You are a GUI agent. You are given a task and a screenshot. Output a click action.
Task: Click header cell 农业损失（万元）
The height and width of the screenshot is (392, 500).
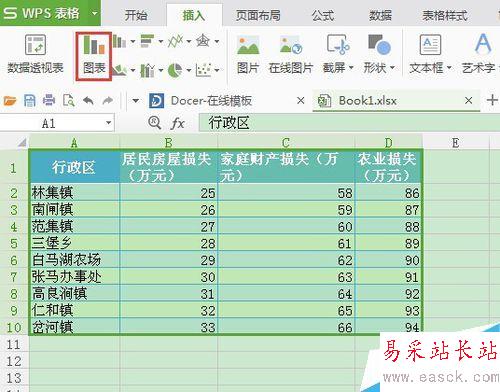[x=388, y=167]
